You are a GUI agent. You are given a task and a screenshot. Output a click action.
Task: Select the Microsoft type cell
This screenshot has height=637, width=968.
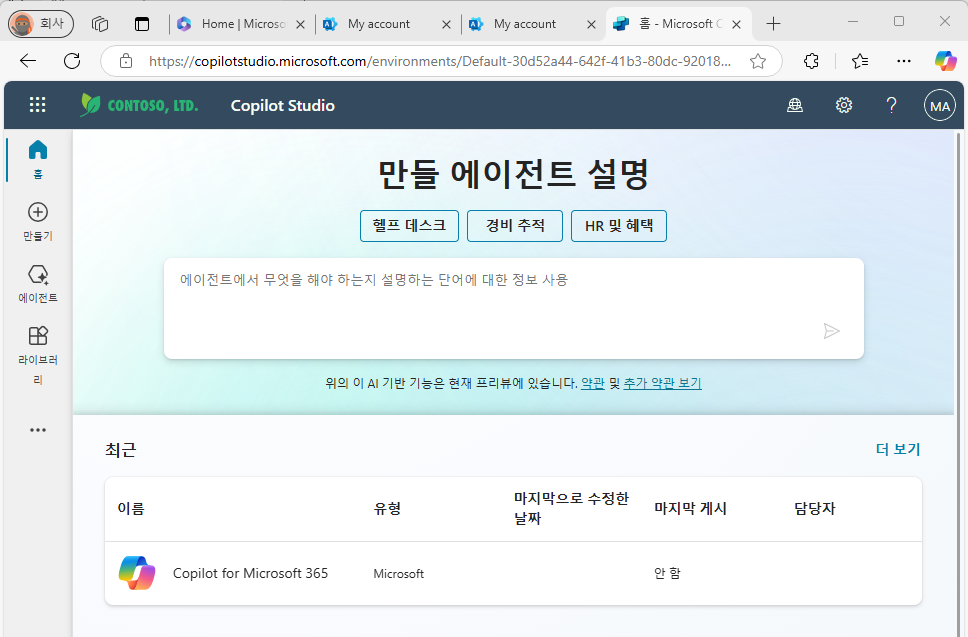[x=399, y=573]
